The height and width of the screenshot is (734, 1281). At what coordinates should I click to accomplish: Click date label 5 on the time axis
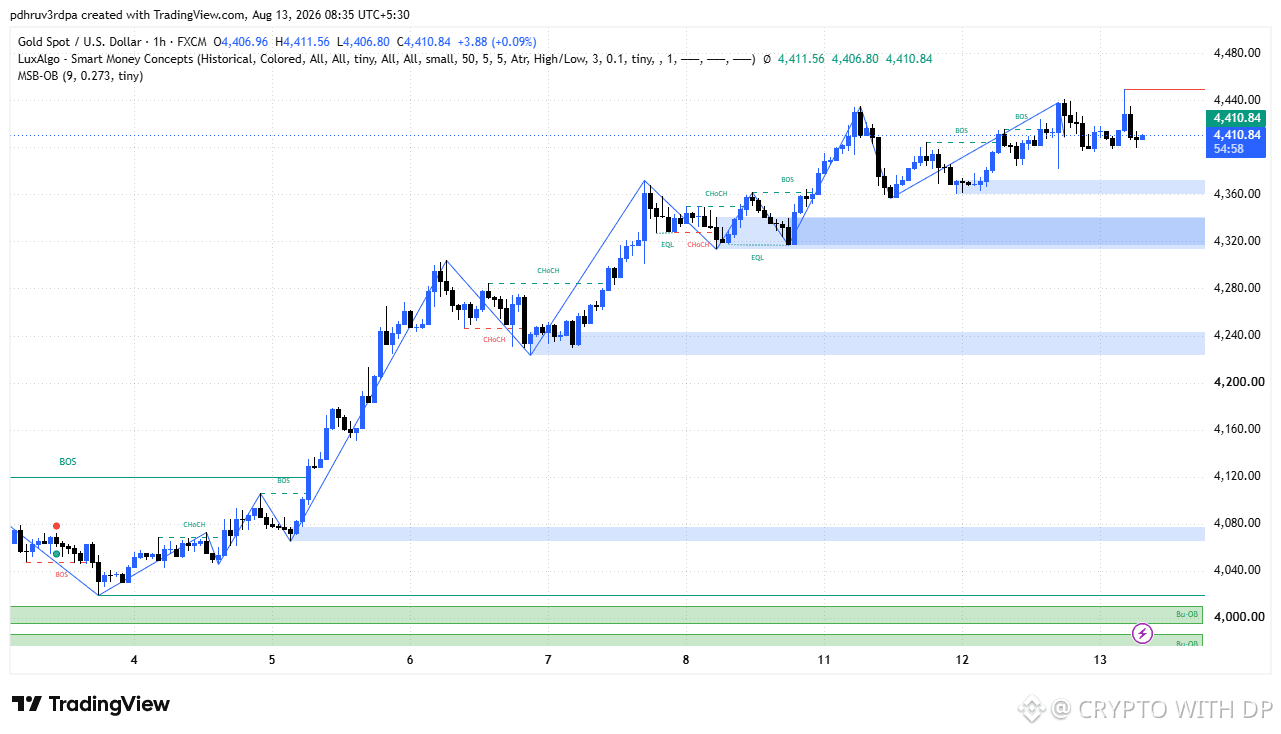272,660
